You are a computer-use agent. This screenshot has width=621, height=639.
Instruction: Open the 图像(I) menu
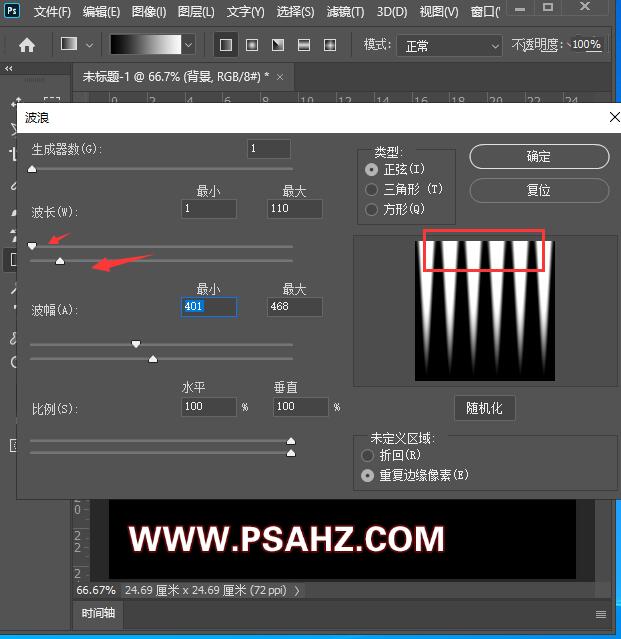point(149,11)
